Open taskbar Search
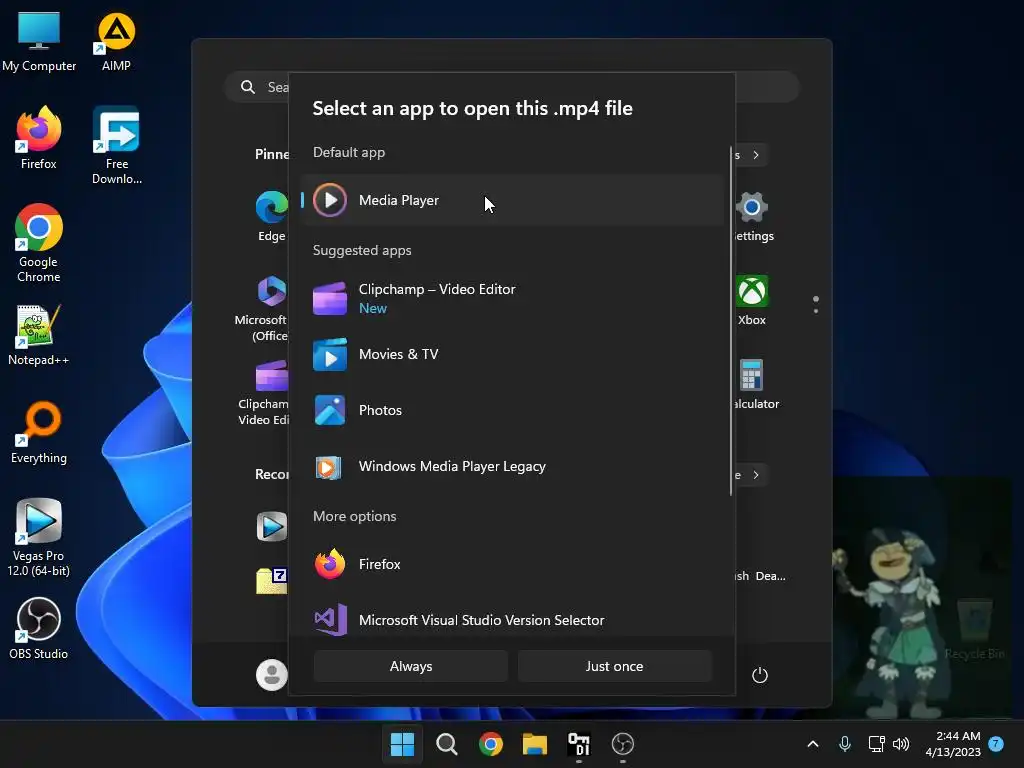This screenshot has width=1024, height=768. coord(447,744)
